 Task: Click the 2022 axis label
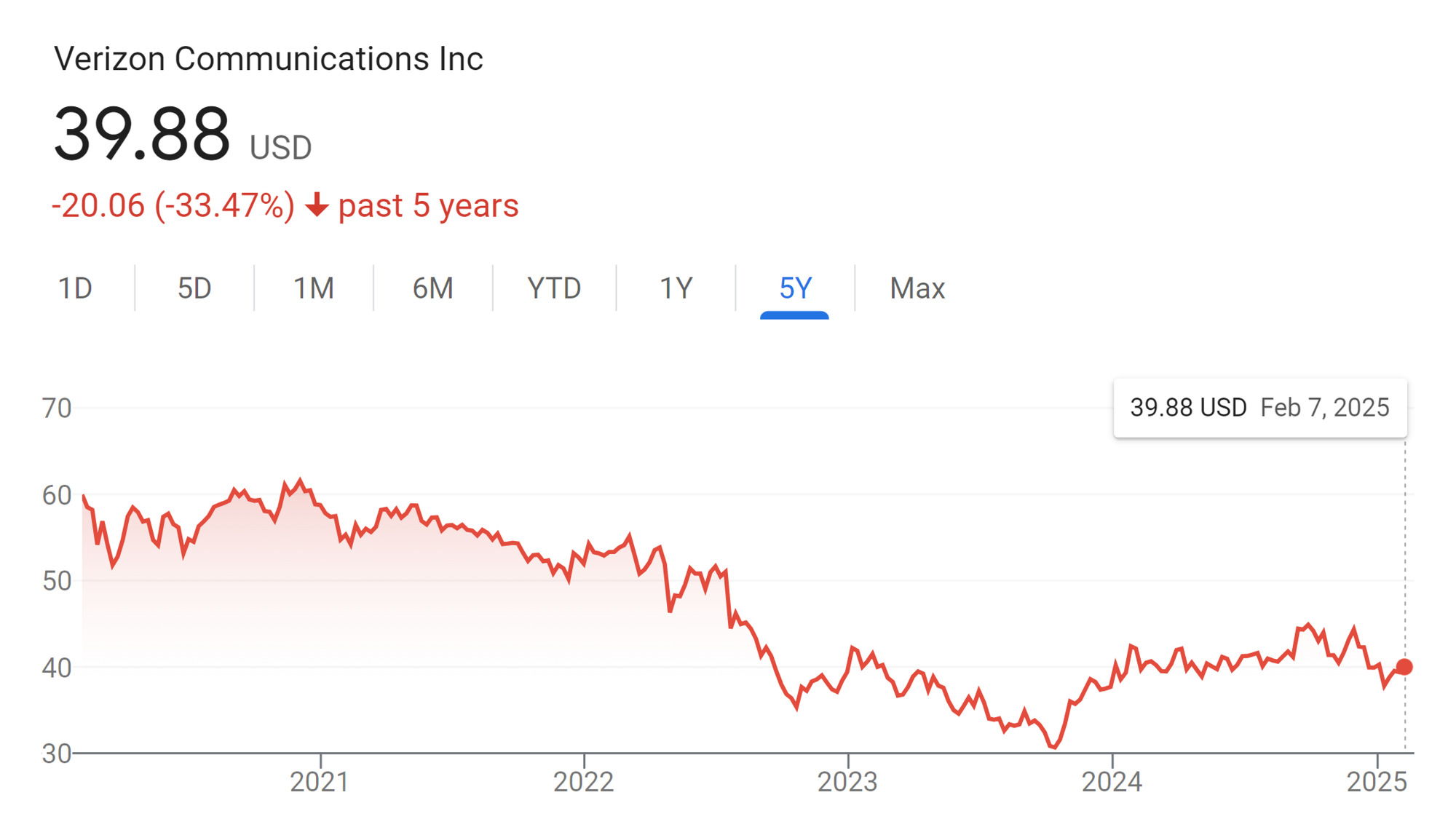[x=584, y=781]
